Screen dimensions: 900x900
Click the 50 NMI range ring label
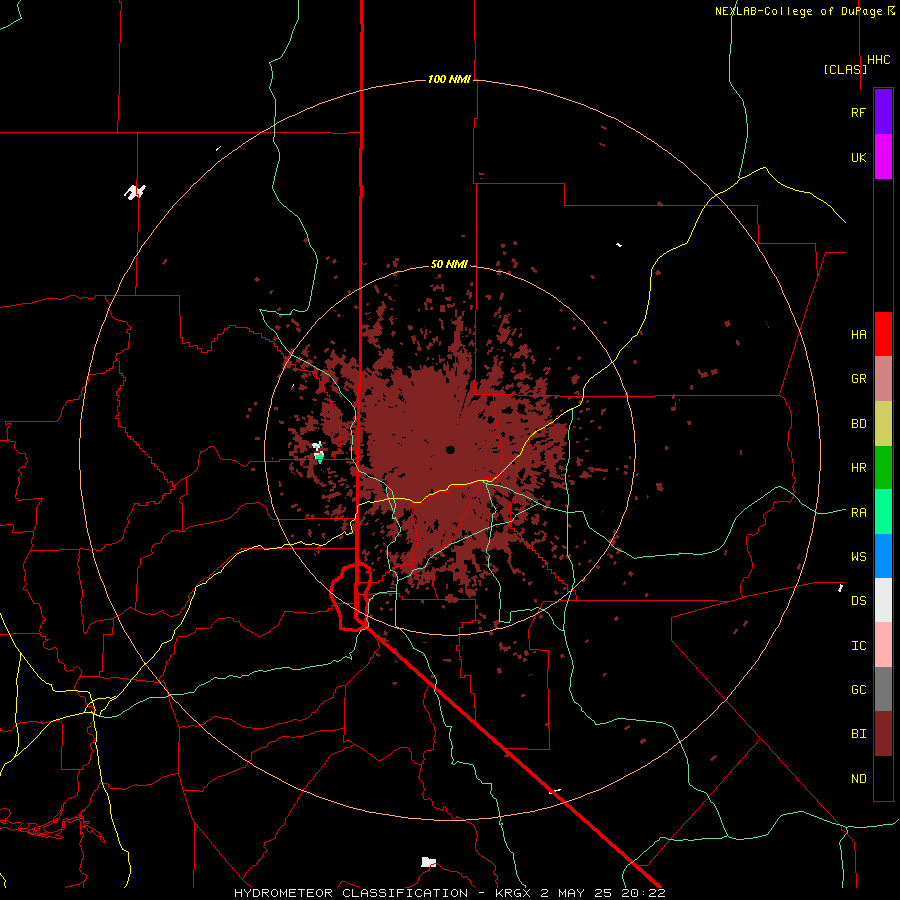click(449, 264)
